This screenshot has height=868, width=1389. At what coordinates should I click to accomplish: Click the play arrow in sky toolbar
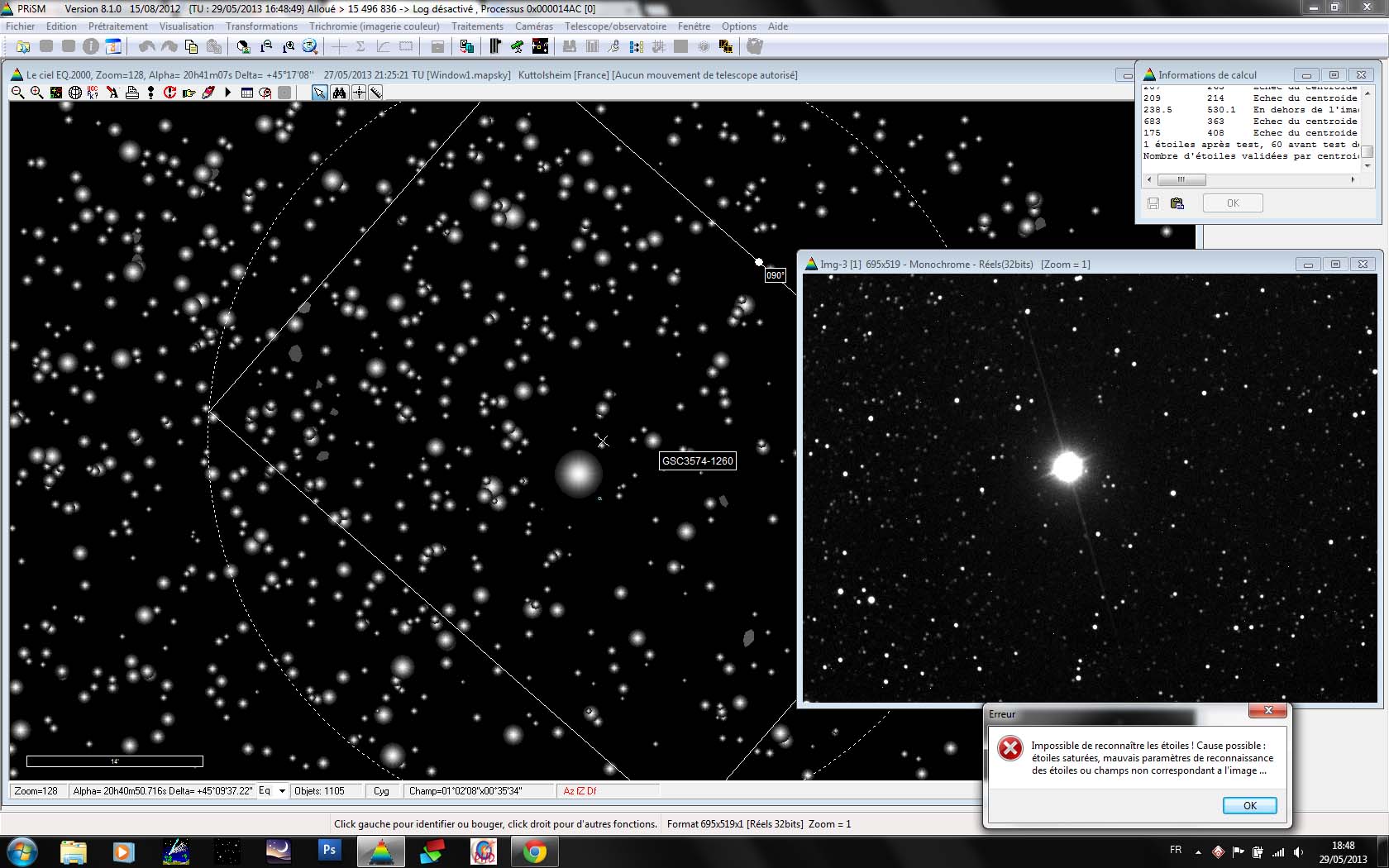pyautogui.click(x=227, y=93)
